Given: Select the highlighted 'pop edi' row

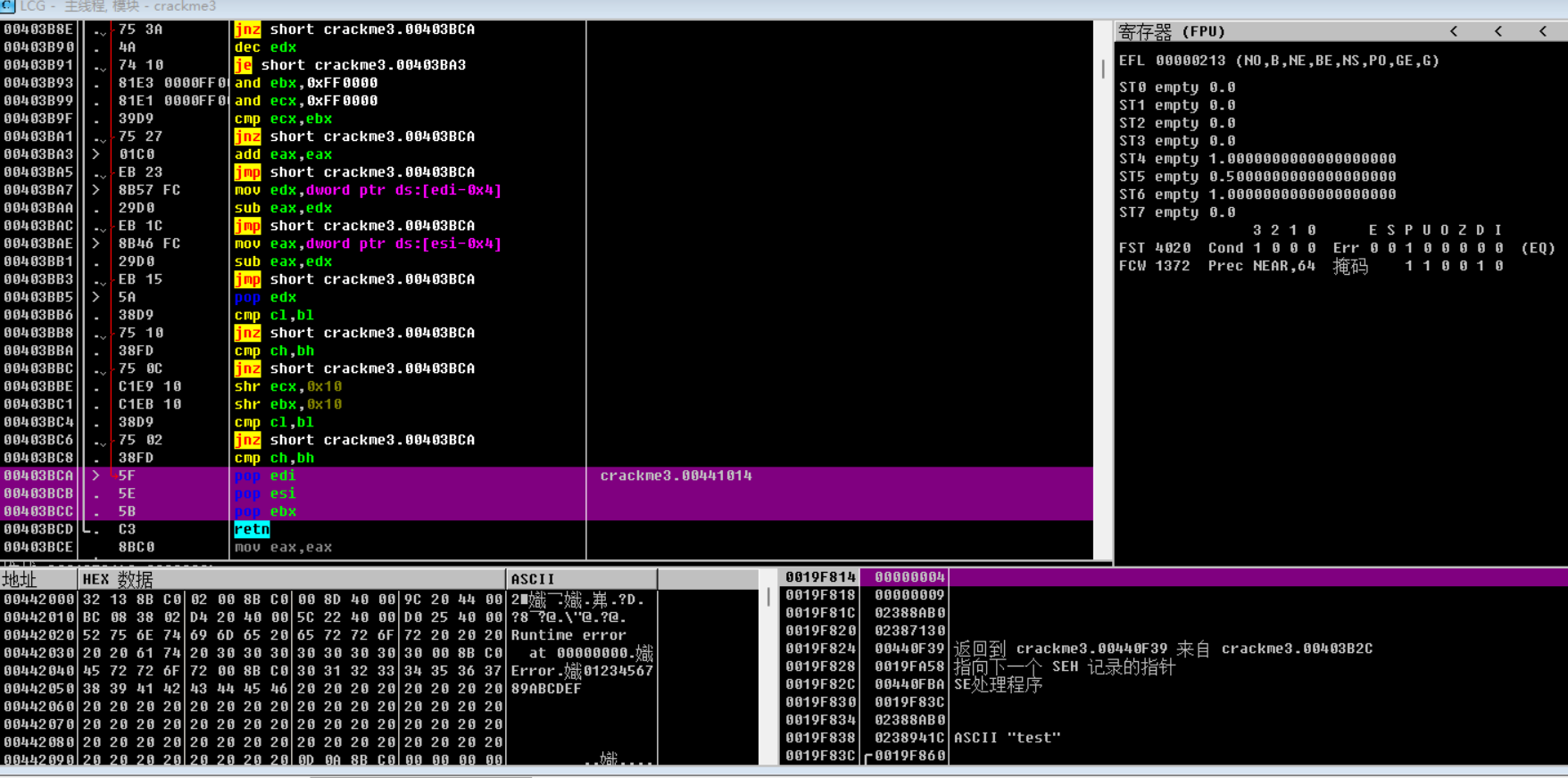Looking at the screenshot, I should pos(546,476).
